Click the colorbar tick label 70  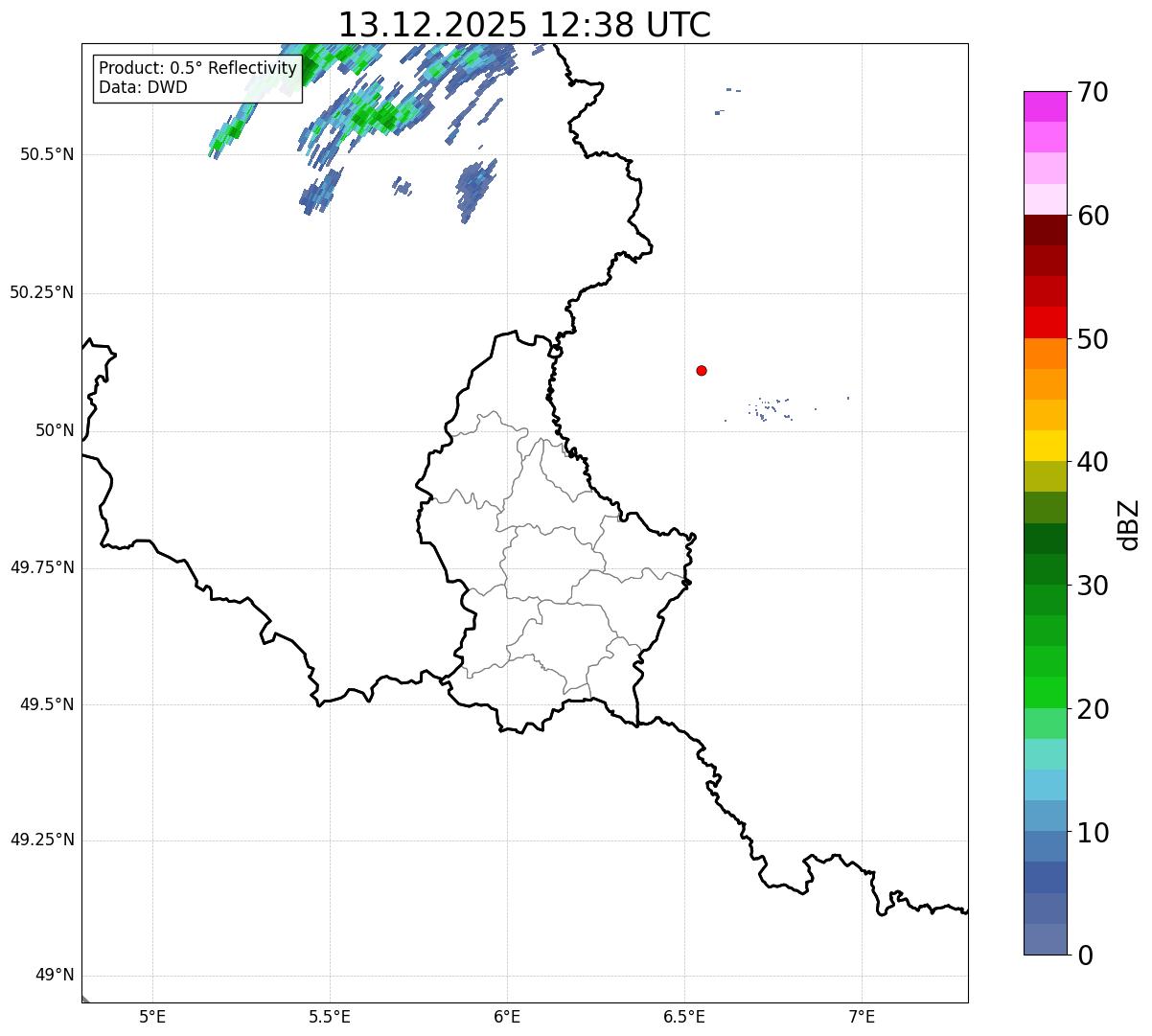1093,93
